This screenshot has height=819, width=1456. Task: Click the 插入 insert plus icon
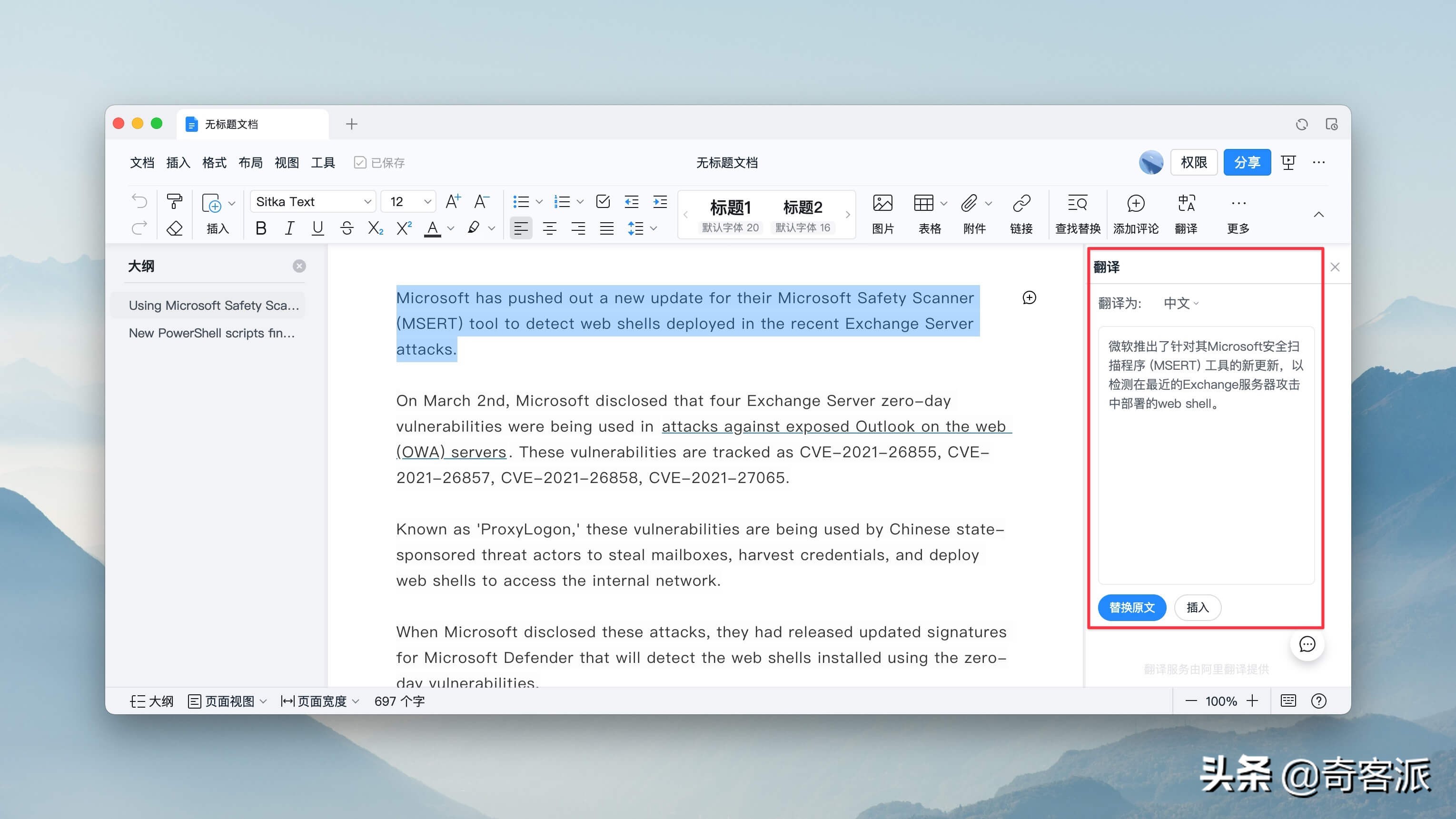(x=212, y=204)
